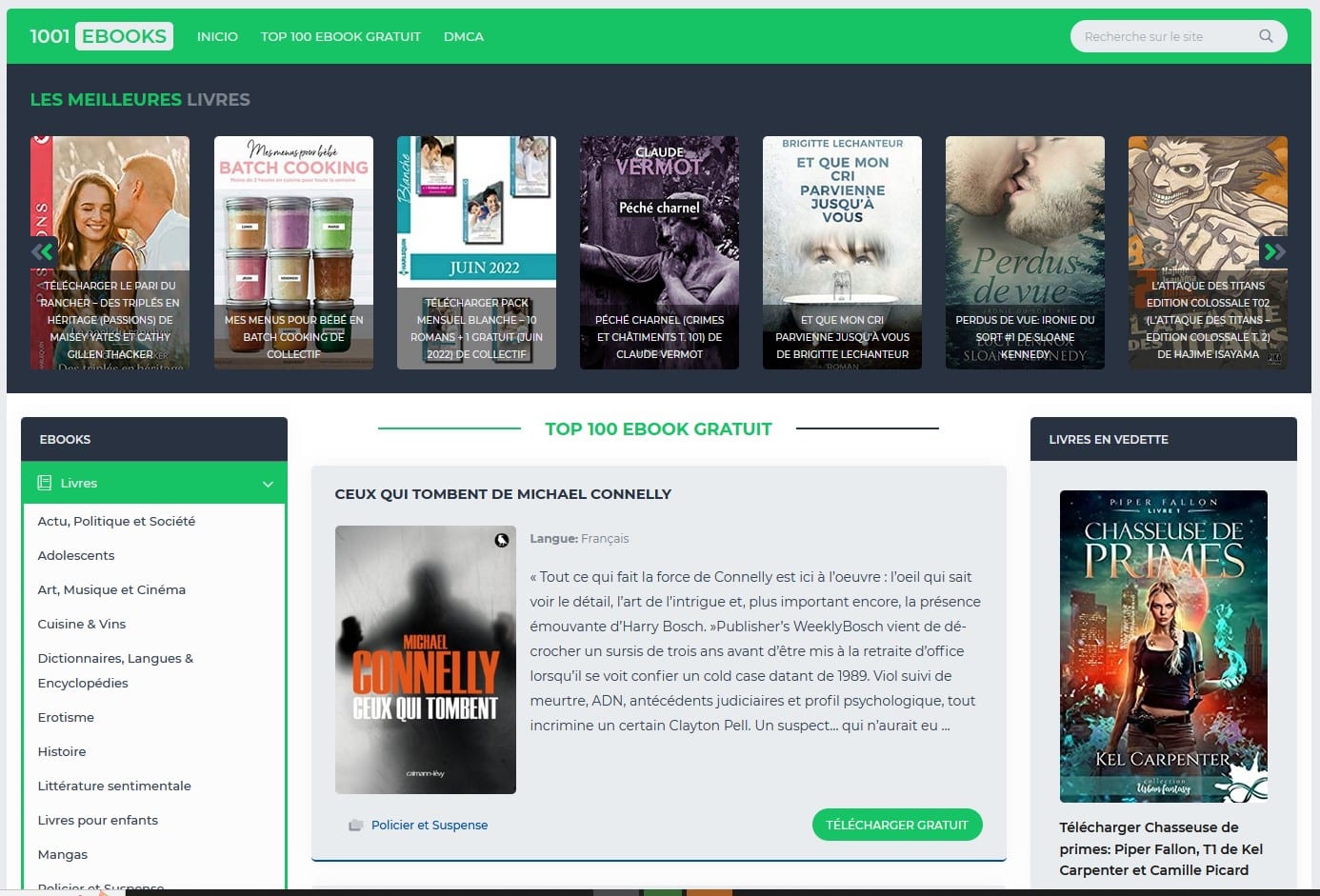Select the Cuisine & Vins category
This screenshot has width=1320, height=896.
(x=81, y=624)
